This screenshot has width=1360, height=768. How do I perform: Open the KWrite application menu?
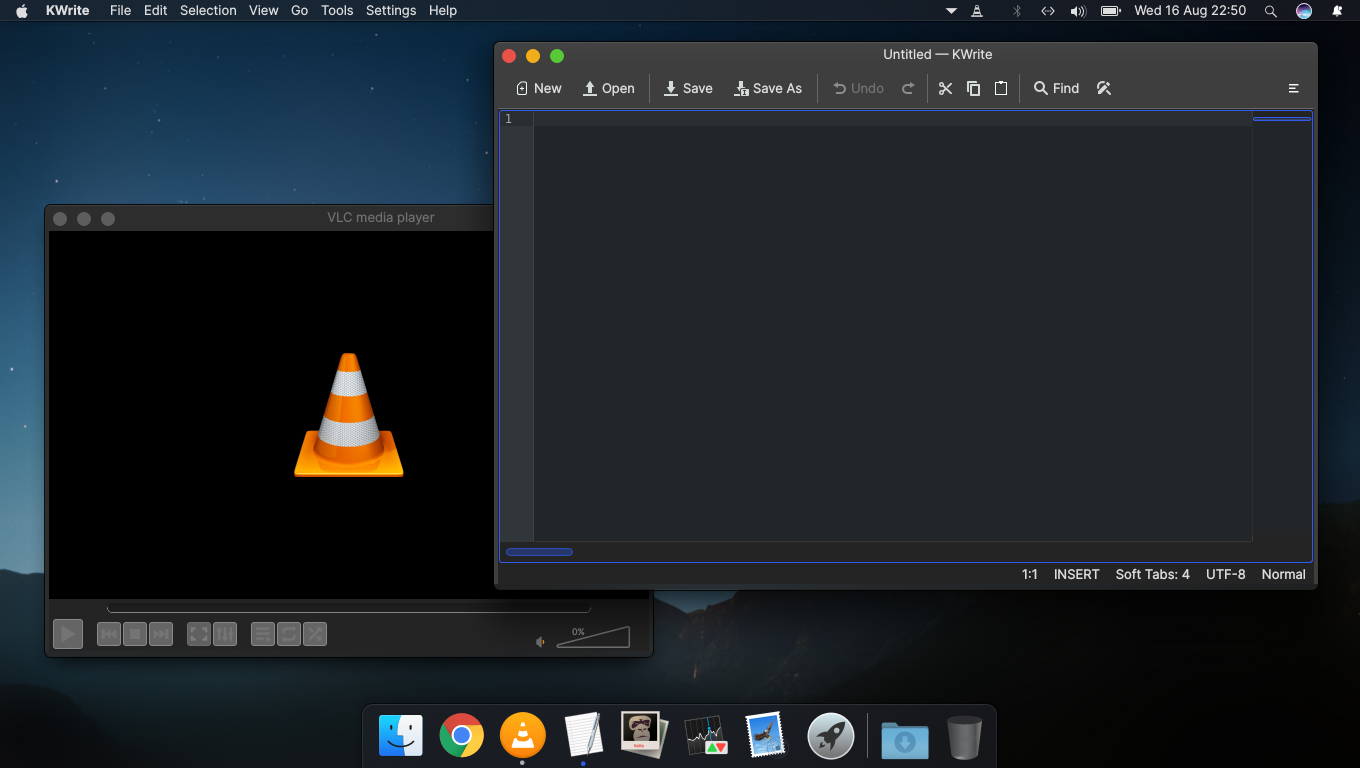(67, 10)
